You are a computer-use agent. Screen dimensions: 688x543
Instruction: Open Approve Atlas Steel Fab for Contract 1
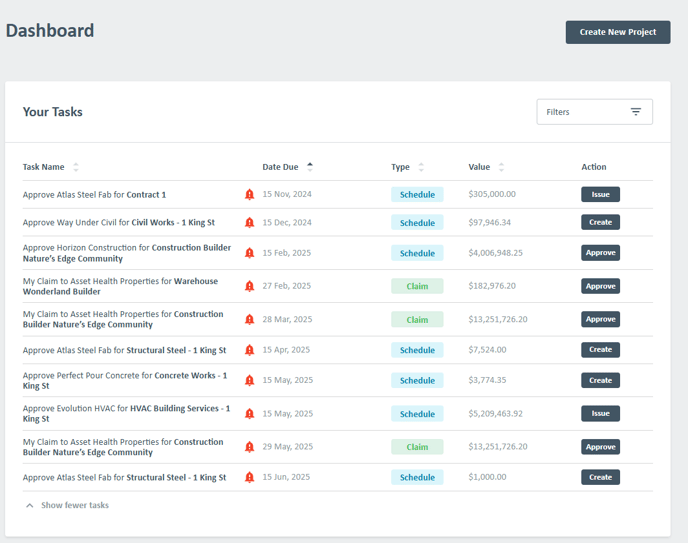click(x=94, y=195)
